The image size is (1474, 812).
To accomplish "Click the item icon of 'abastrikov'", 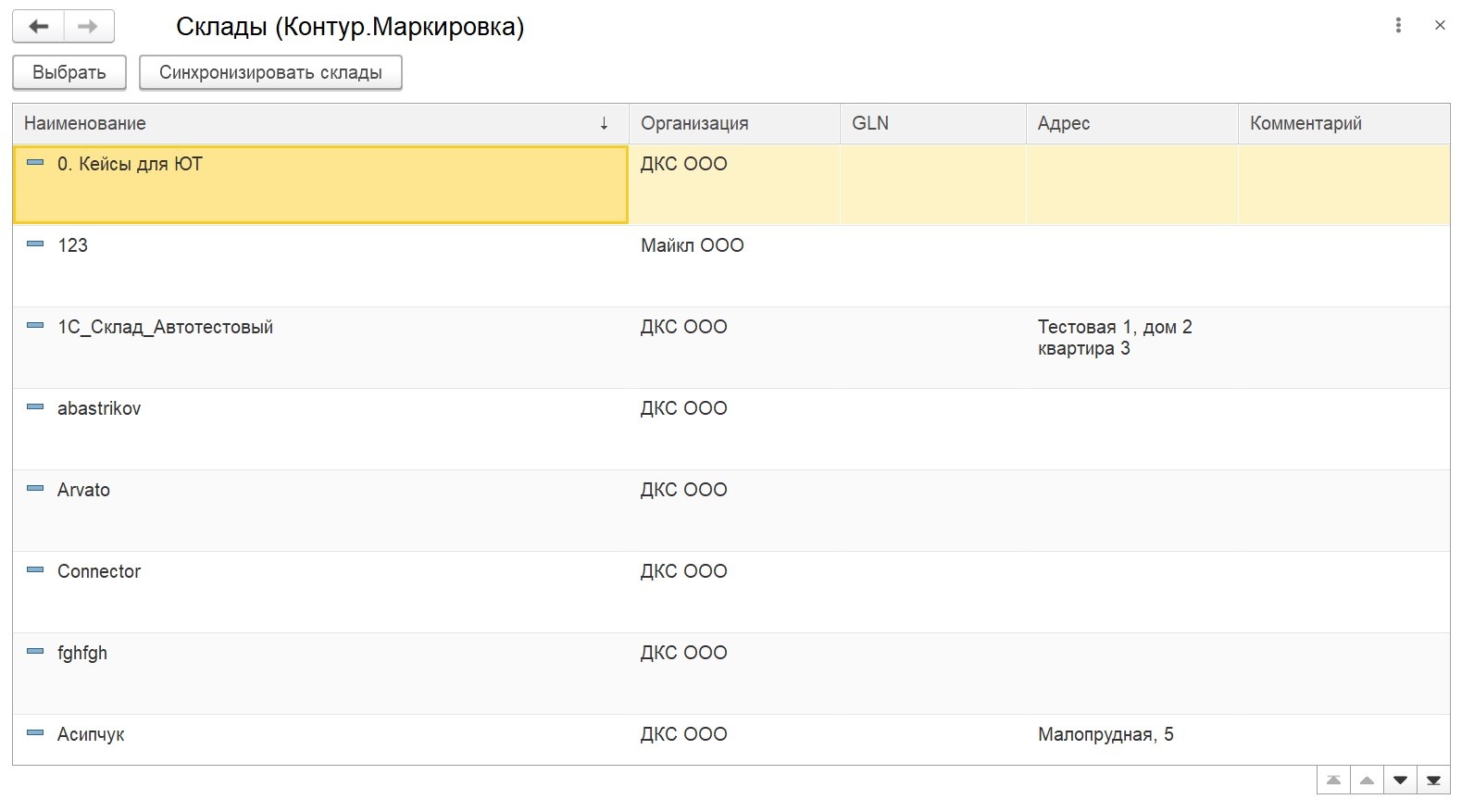I will [x=35, y=407].
